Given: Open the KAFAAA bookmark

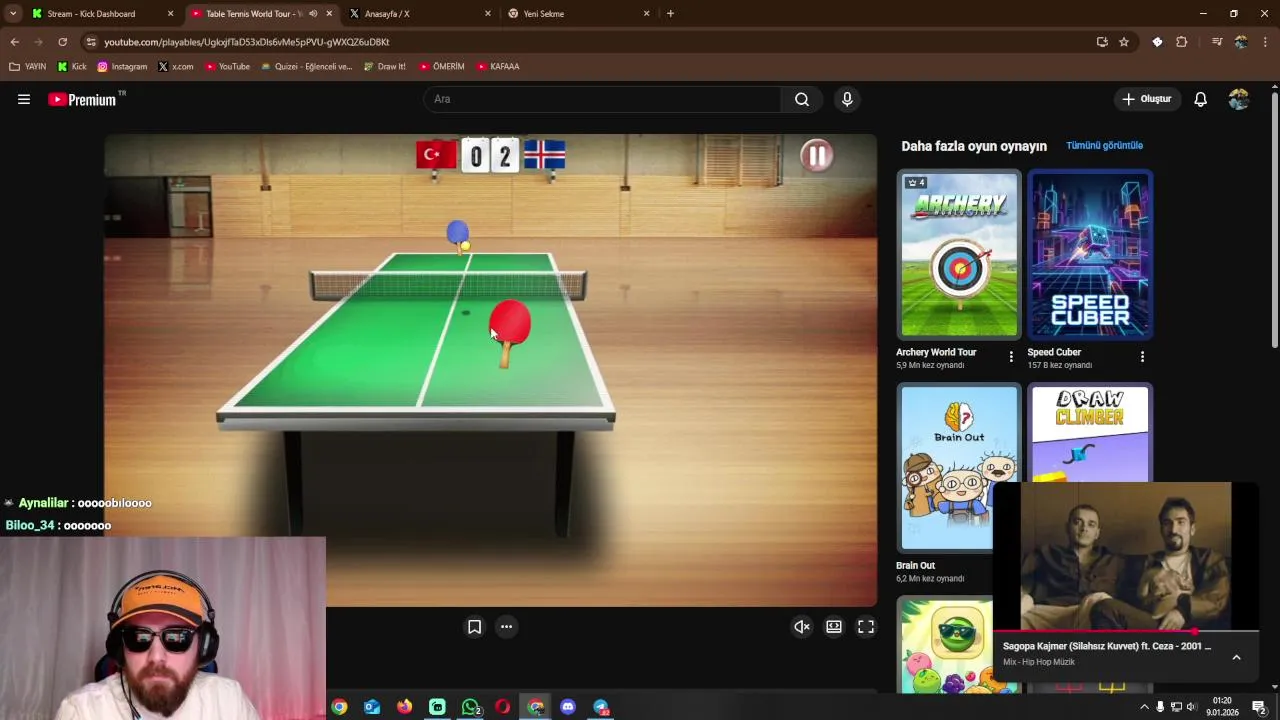Looking at the screenshot, I should click(x=498, y=67).
